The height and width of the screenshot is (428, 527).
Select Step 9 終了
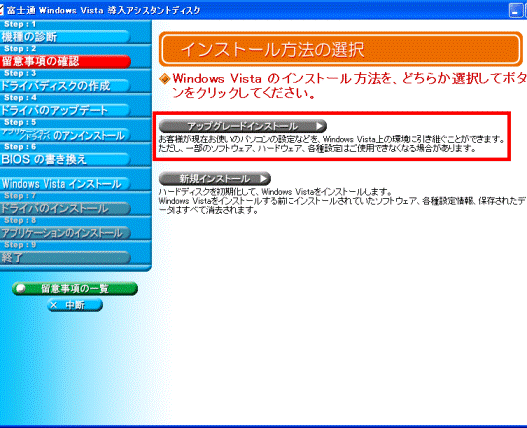pyautogui.click(x=65, y=258)
